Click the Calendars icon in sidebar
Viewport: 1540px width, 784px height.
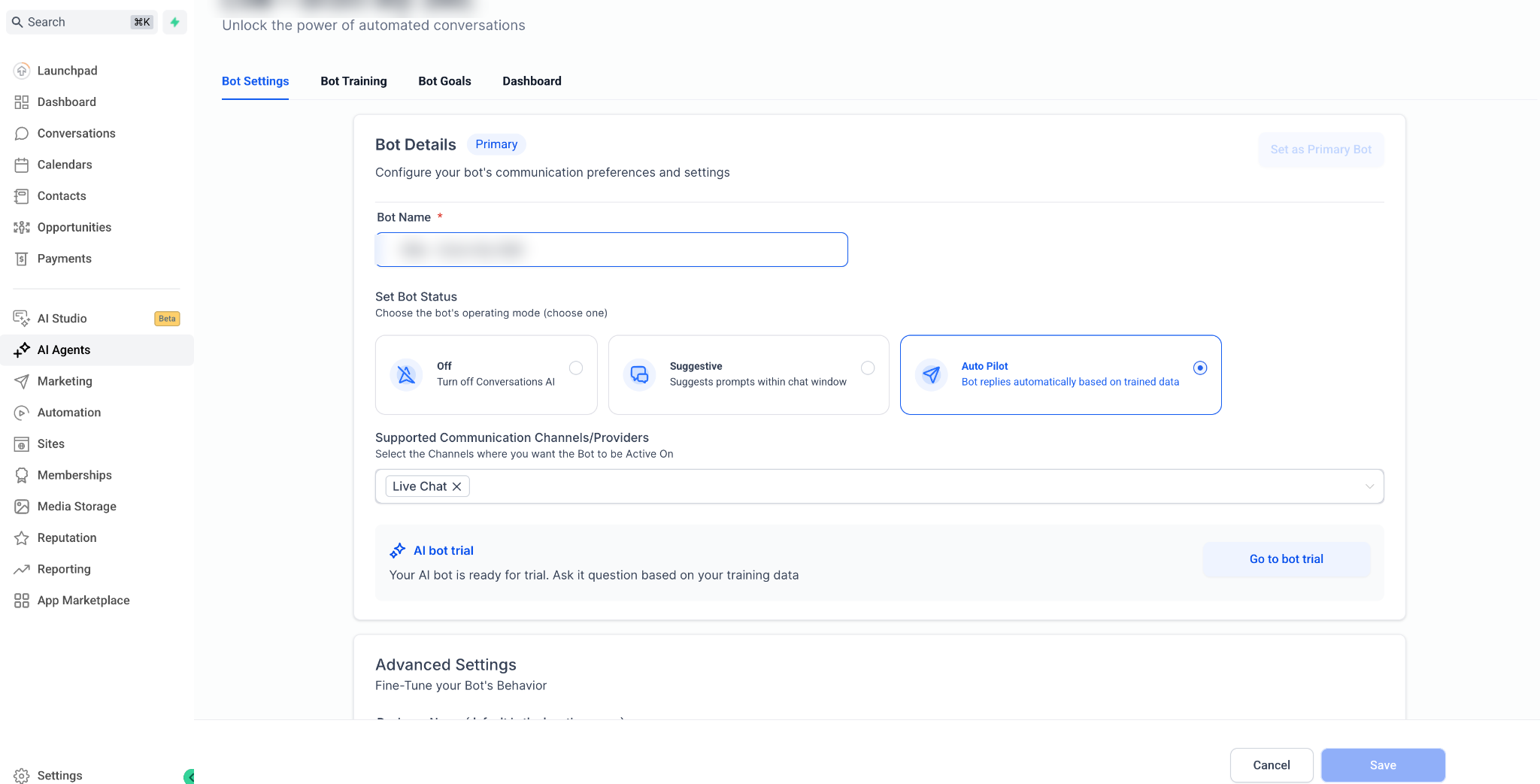(x=22, y=165)
